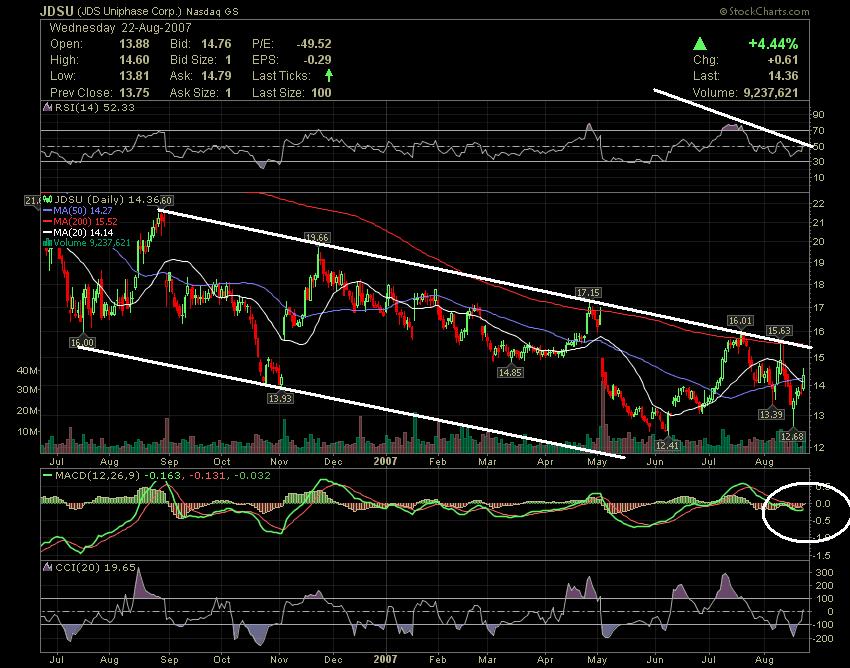The height and width of the screenshot is (668, 850).
Task: Click the volume bars icon in price legend
Action: click(47, 243)
